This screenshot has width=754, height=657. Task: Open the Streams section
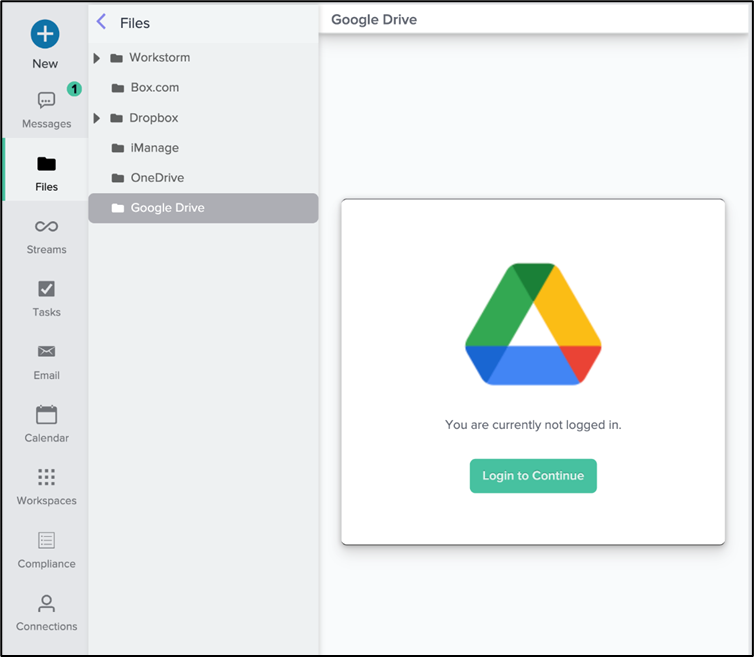[47, 236]
